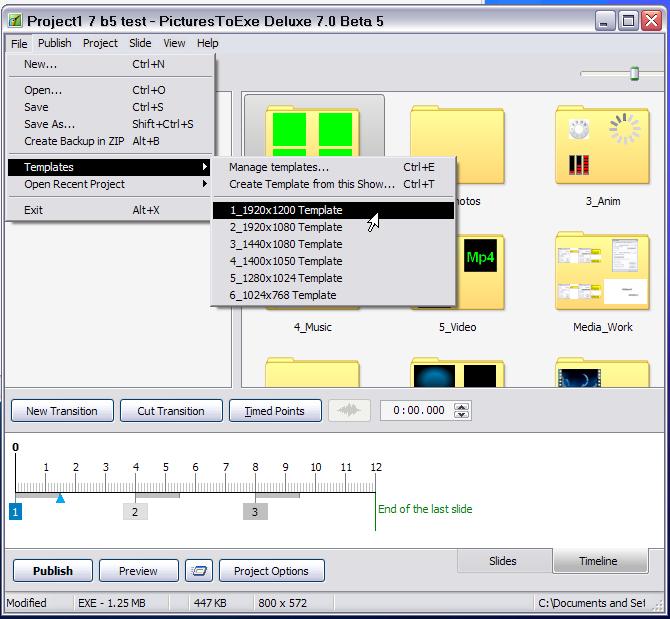Select 5_1280x1024 Template
The height and width of the screenshot is (619, 670).
point(333,278)
